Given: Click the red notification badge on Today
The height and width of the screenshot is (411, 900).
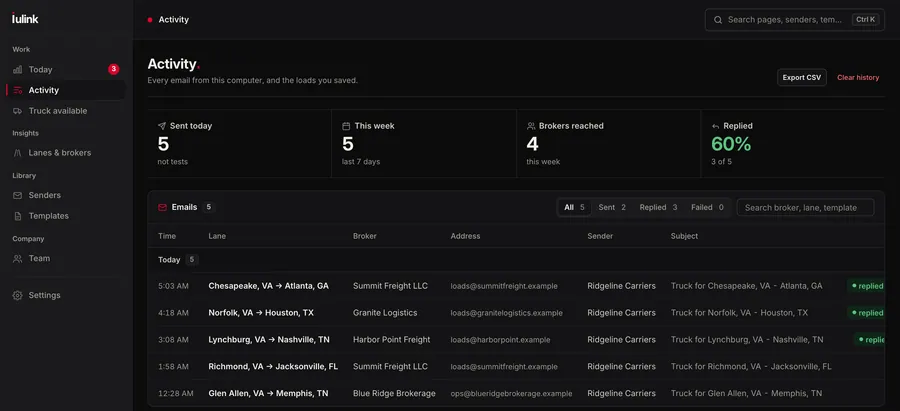Looking at the screenshot, I should pyautogui.click(x=114, y=69).
